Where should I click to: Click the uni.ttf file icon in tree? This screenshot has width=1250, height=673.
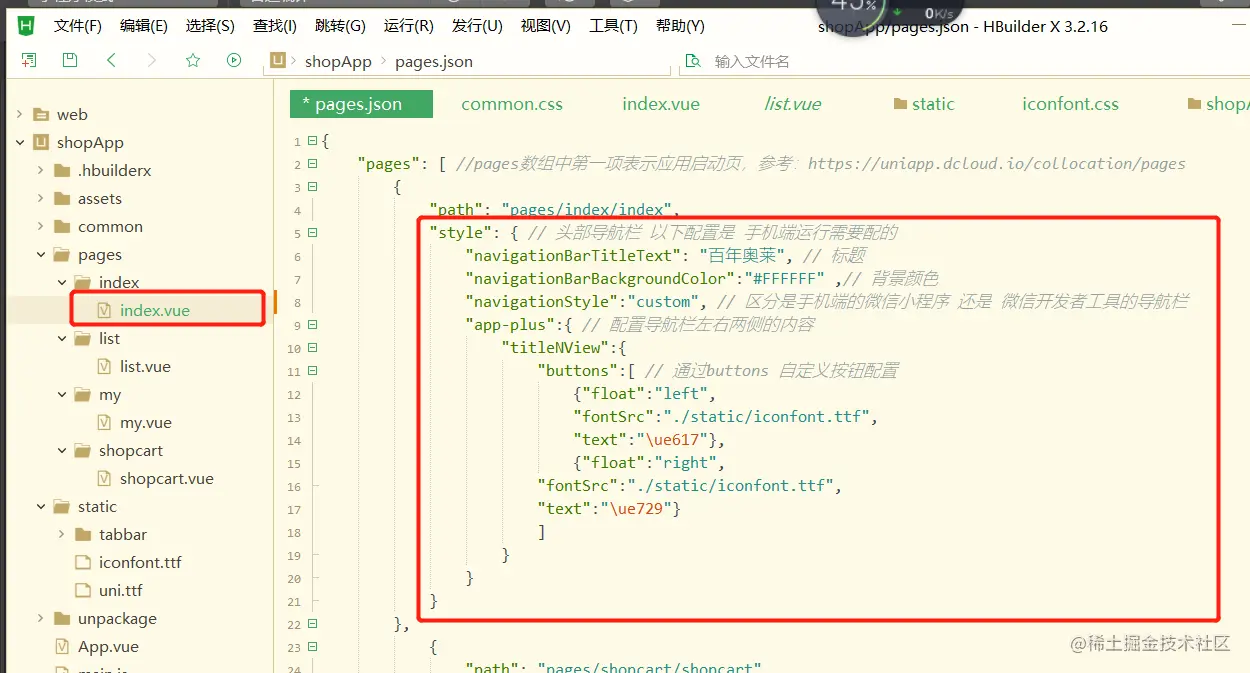(83, 590)
